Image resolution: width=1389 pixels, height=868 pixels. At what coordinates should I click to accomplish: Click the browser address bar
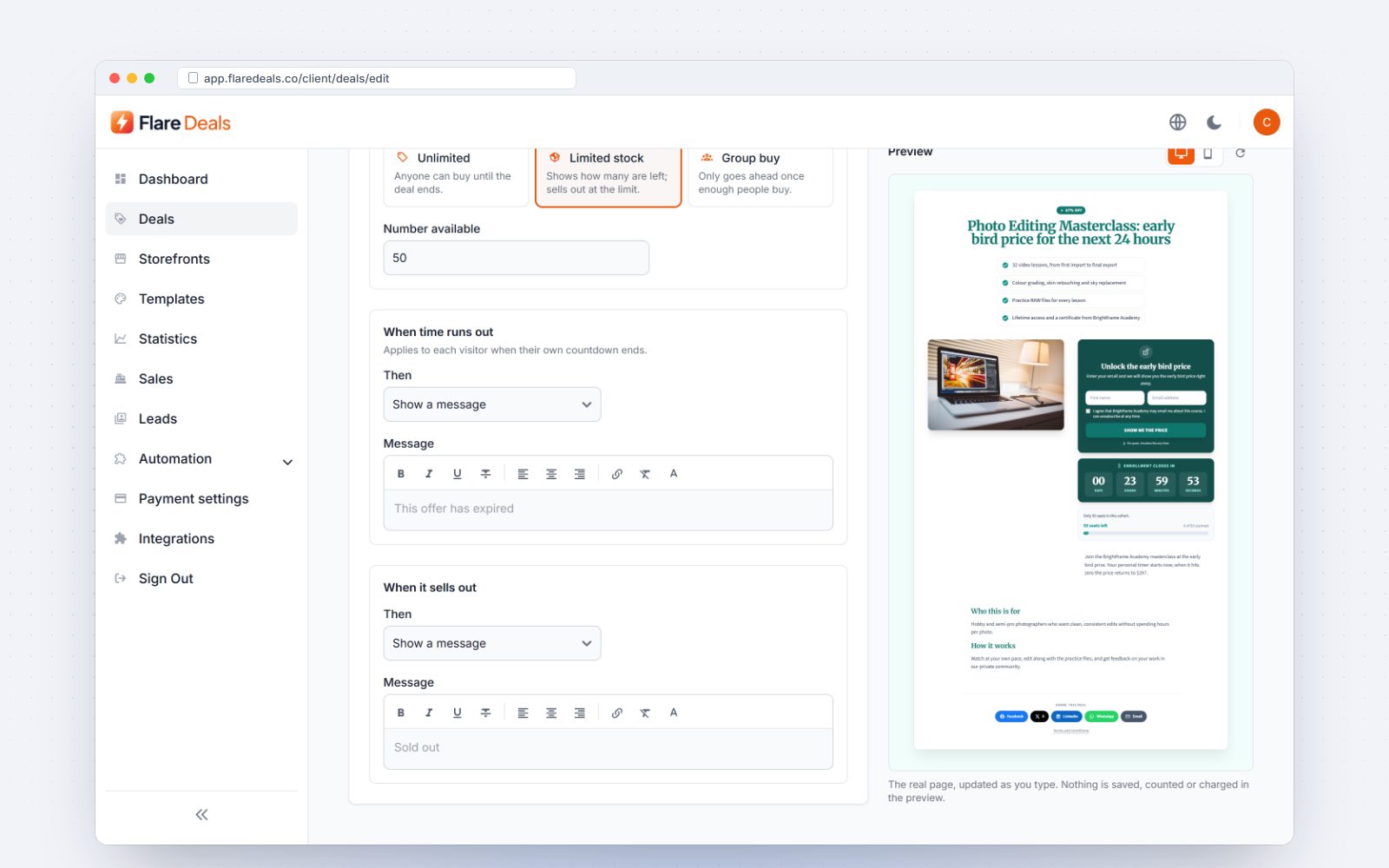[377, 78]
